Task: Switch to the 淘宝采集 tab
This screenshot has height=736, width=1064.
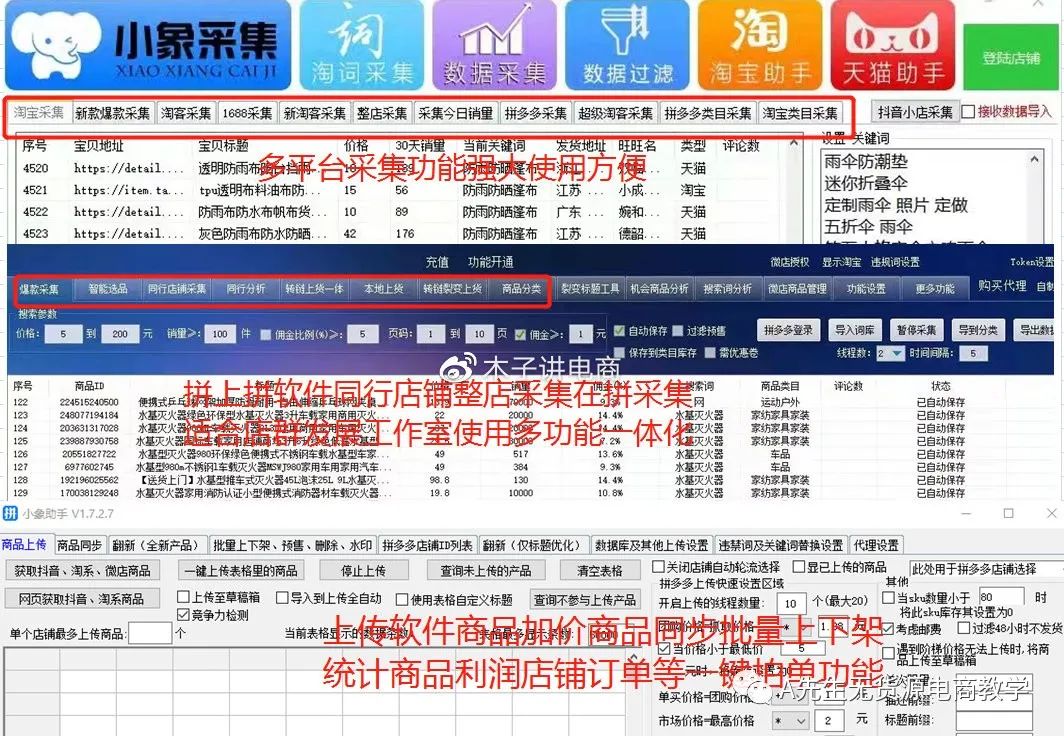Action: [39, 113]
